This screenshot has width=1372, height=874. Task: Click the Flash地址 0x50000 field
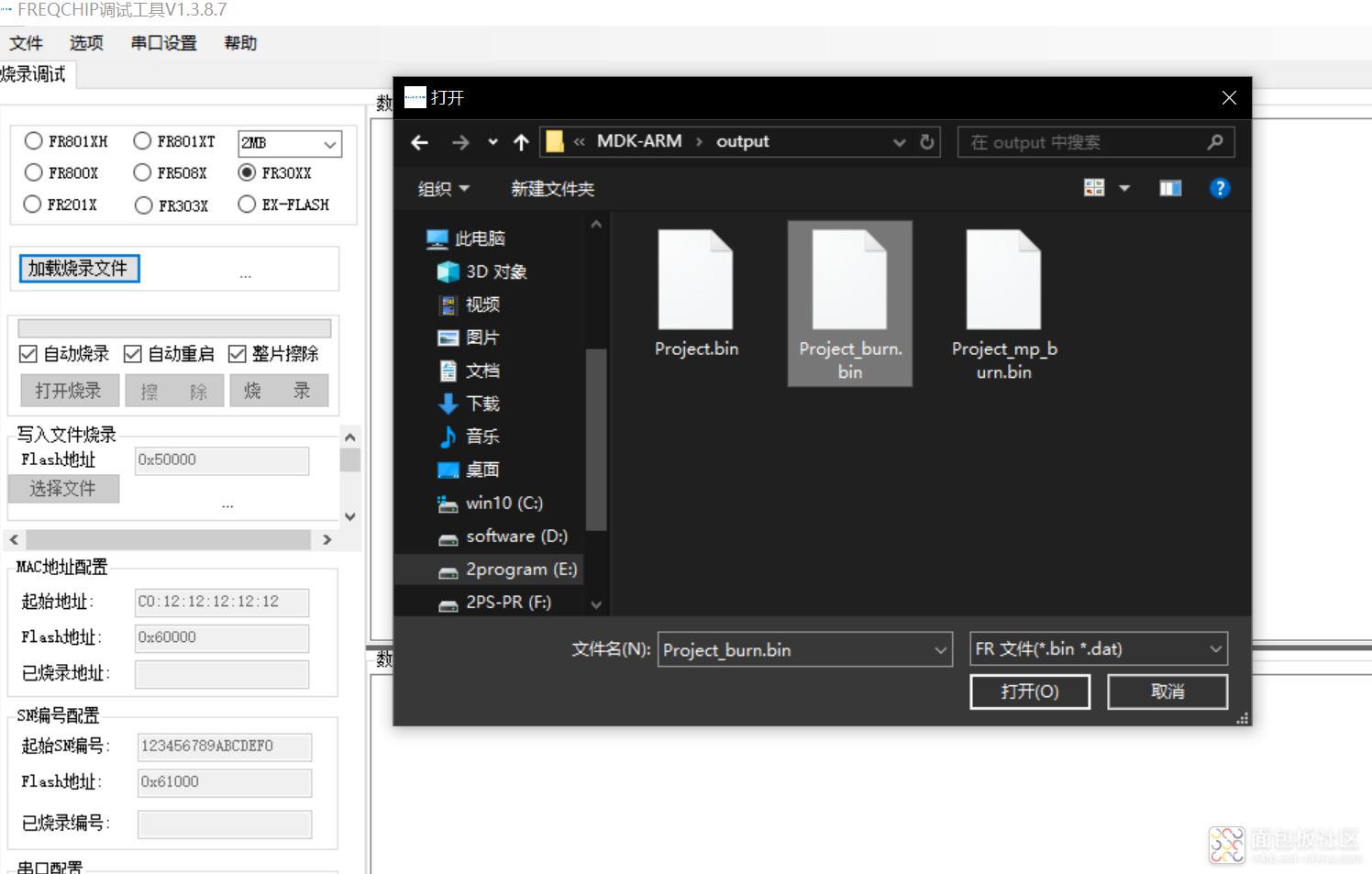click(x=222, y=460)
